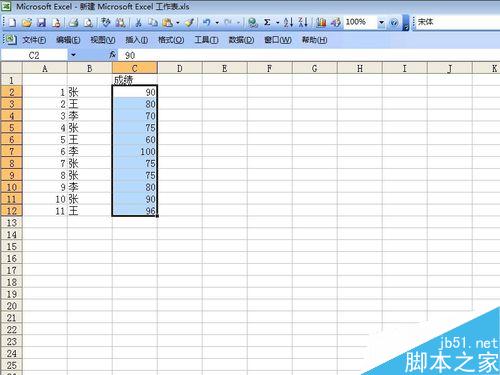Screen dimensions: 500x375
Task: Open the 格式(O) menu
Action: (171, 40)
